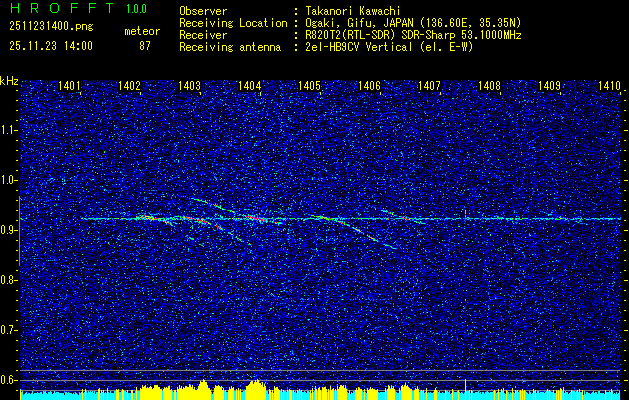Image resolution: width=629 pixels, height=400 pixels.
Task: Click time axis label 1405
Action: (309, 85)
